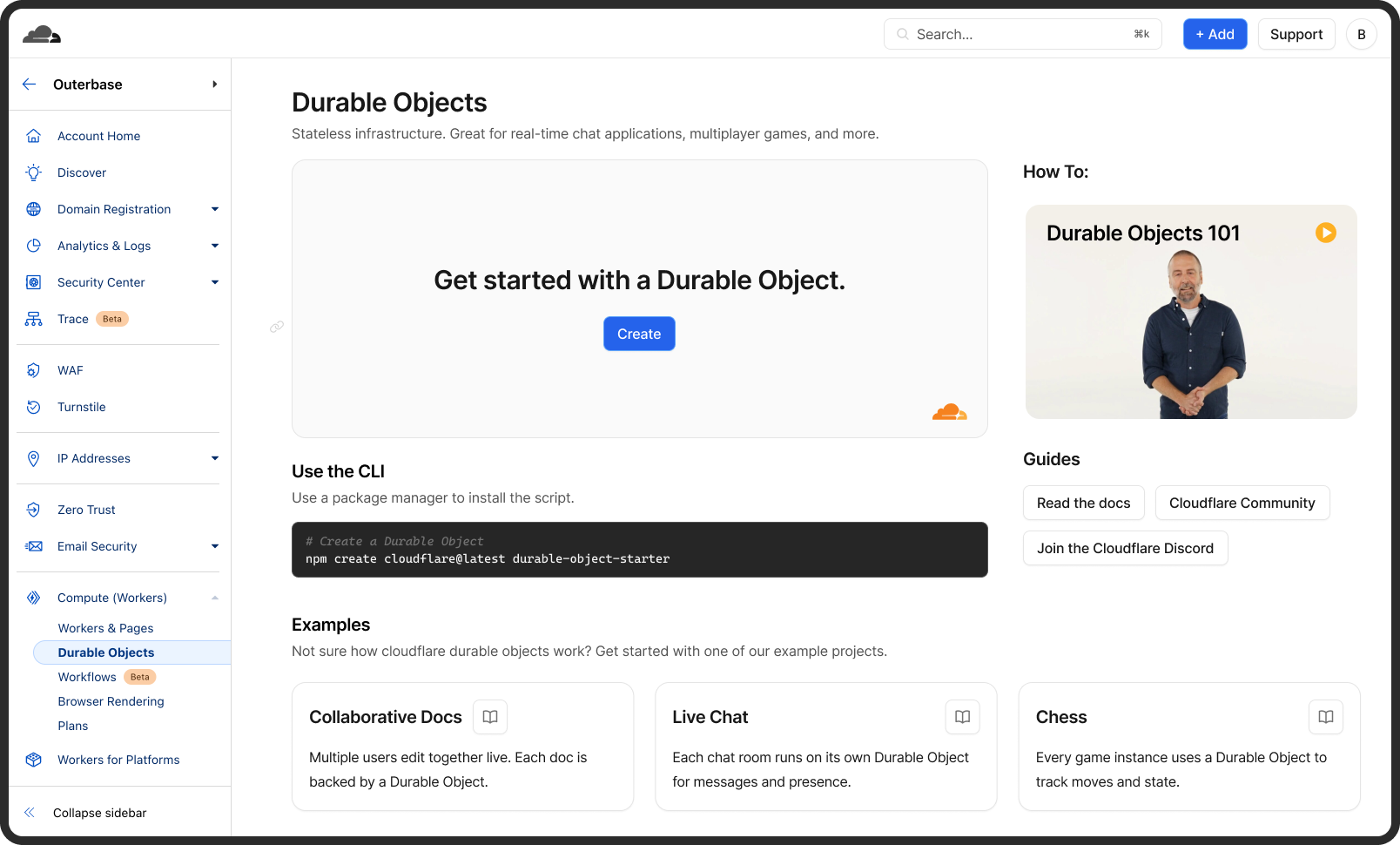Click the copy-link icon beside the panel
This screenshot has height=845, width=1400.
click(x=277, y=327)
